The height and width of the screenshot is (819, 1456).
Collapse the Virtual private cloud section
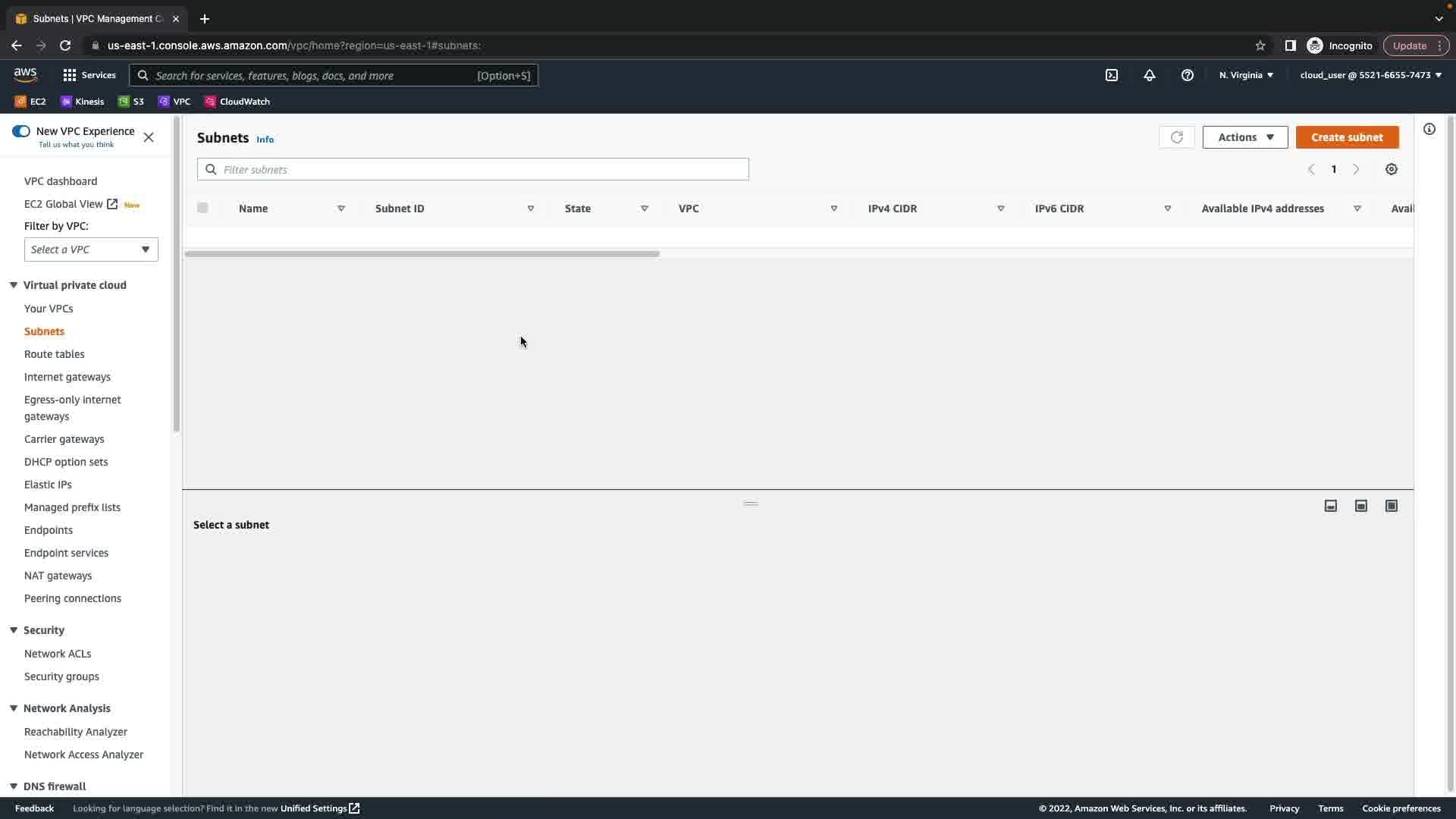[14, 285]
